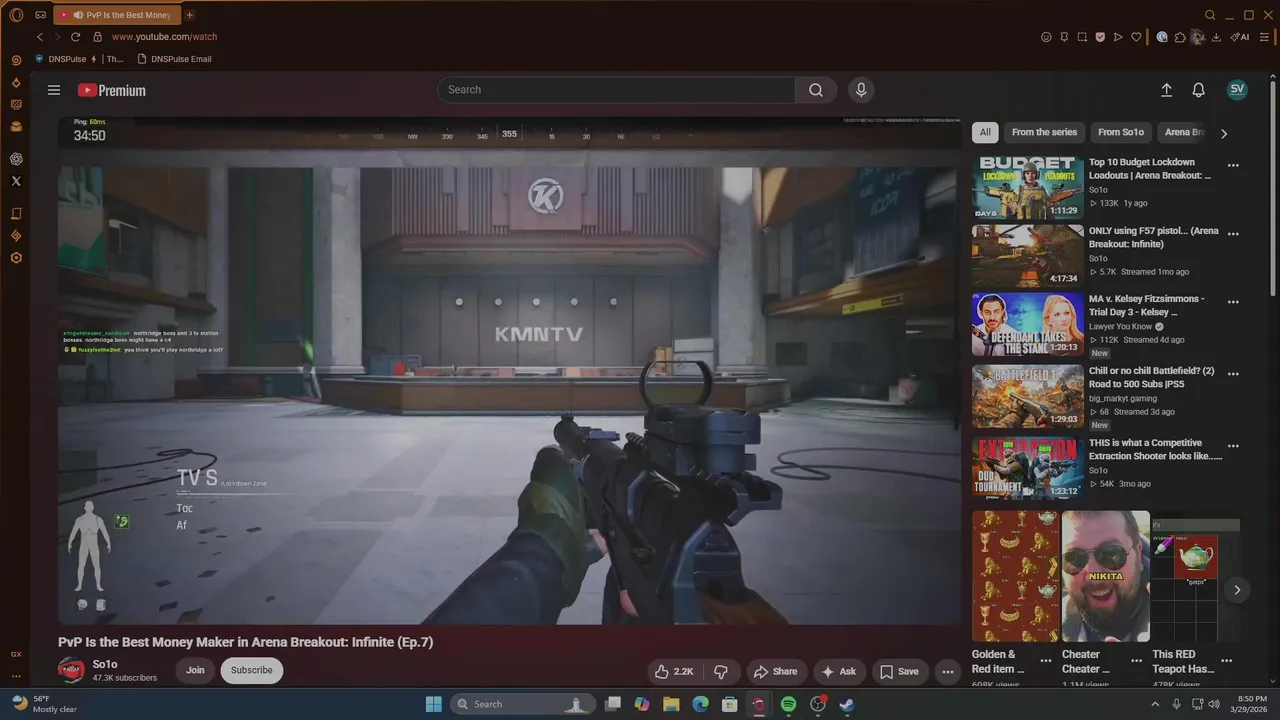Start voice search with the microphone
This screenshot has width=1280, height=720.
(x=861, y=90)
